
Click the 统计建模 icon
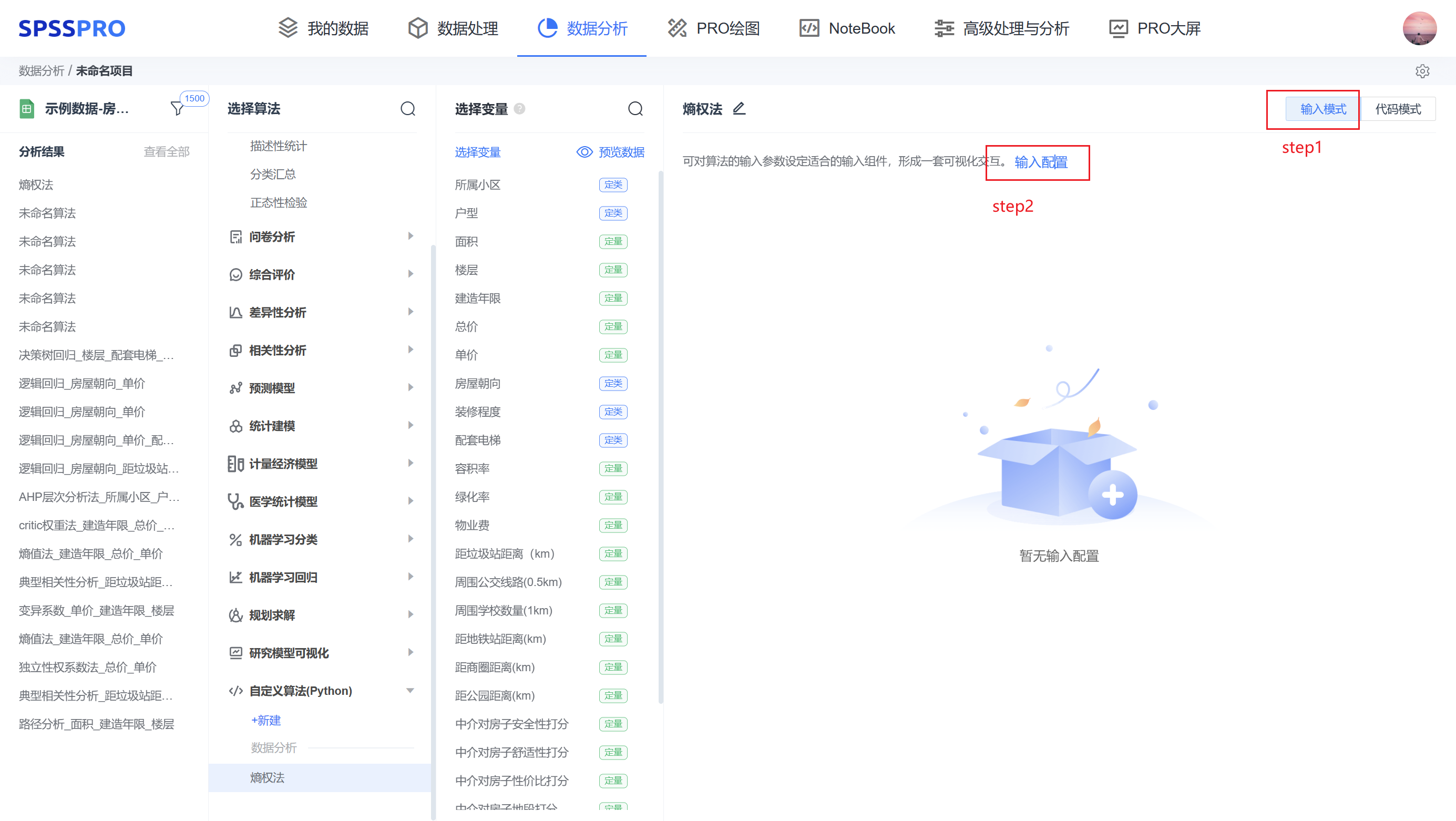coord(235,426)
